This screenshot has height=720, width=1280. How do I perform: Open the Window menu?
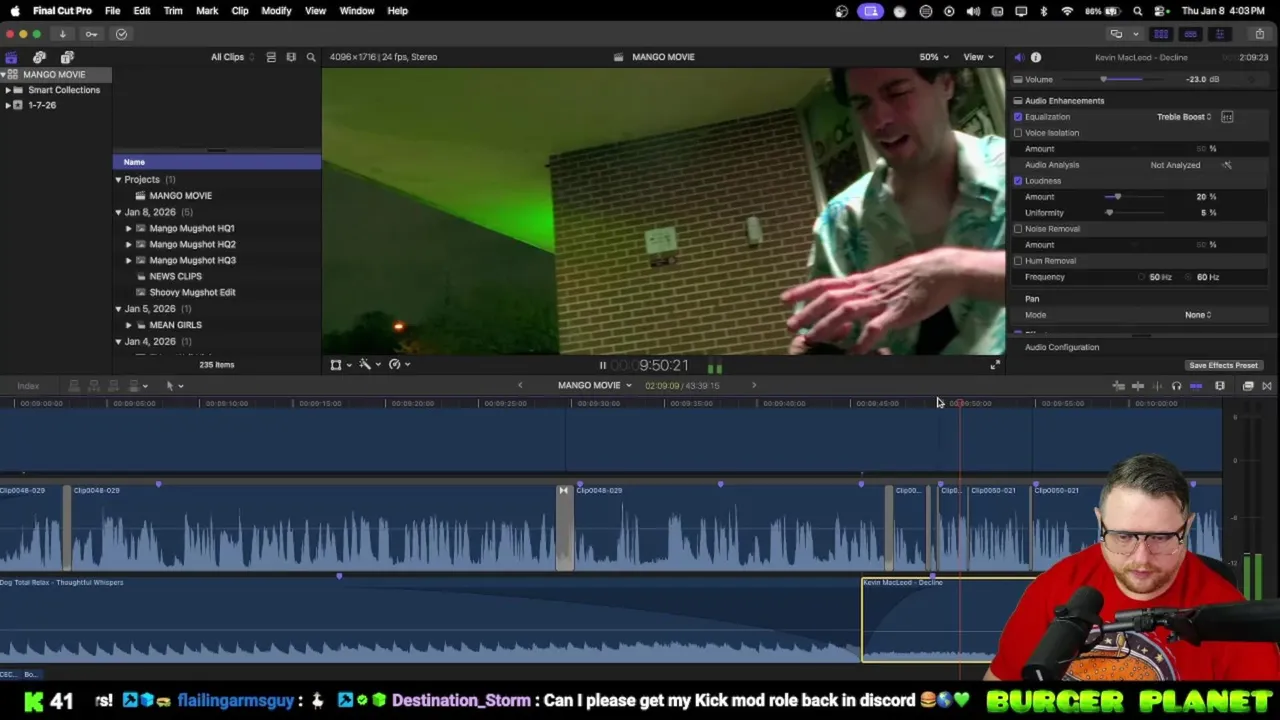click(x=357, y=11)
